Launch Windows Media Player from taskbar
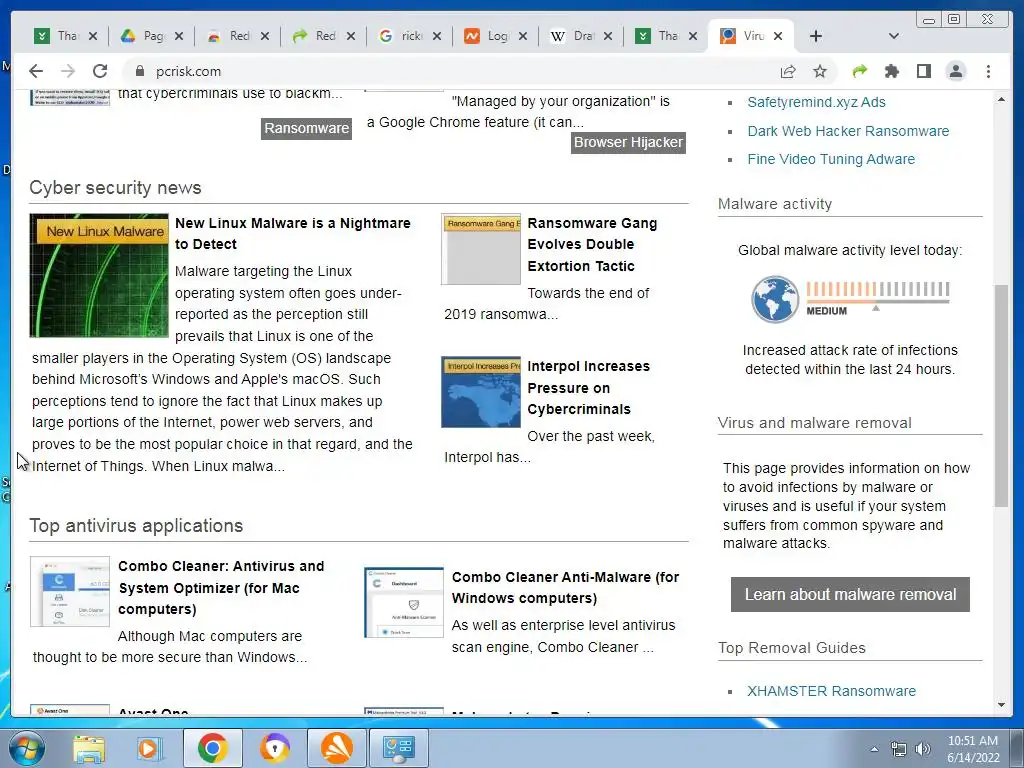Screen dimensions: 1024x768 (148, 748)
